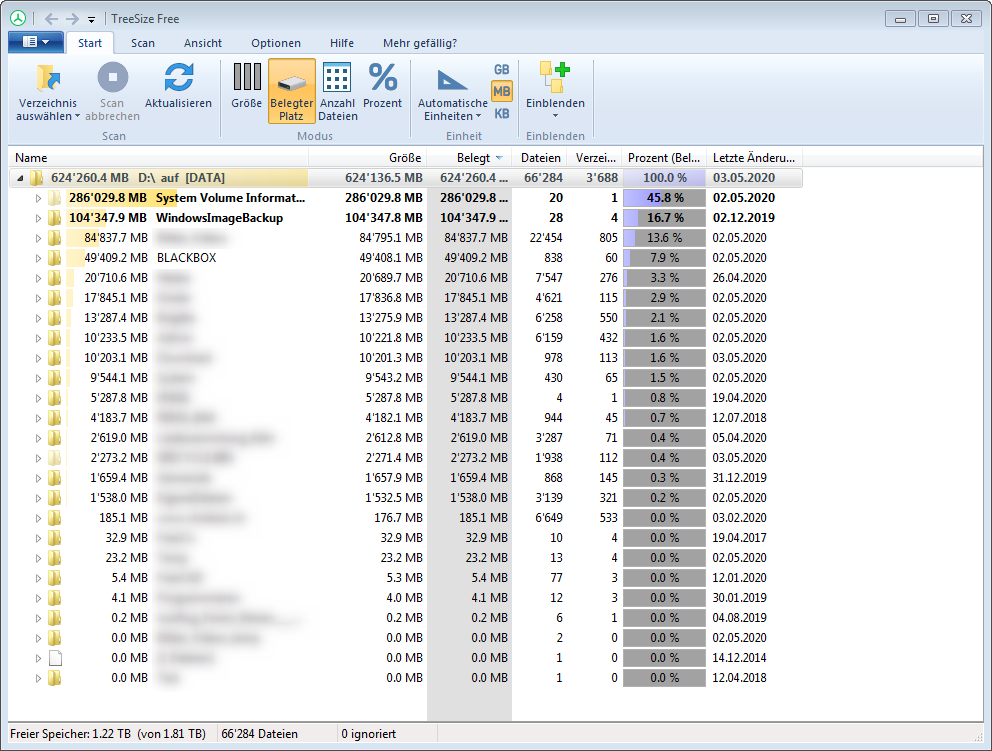Expand System Volume Information folder
The height and width of the screenshot is (751, 992).
point(38,199)
